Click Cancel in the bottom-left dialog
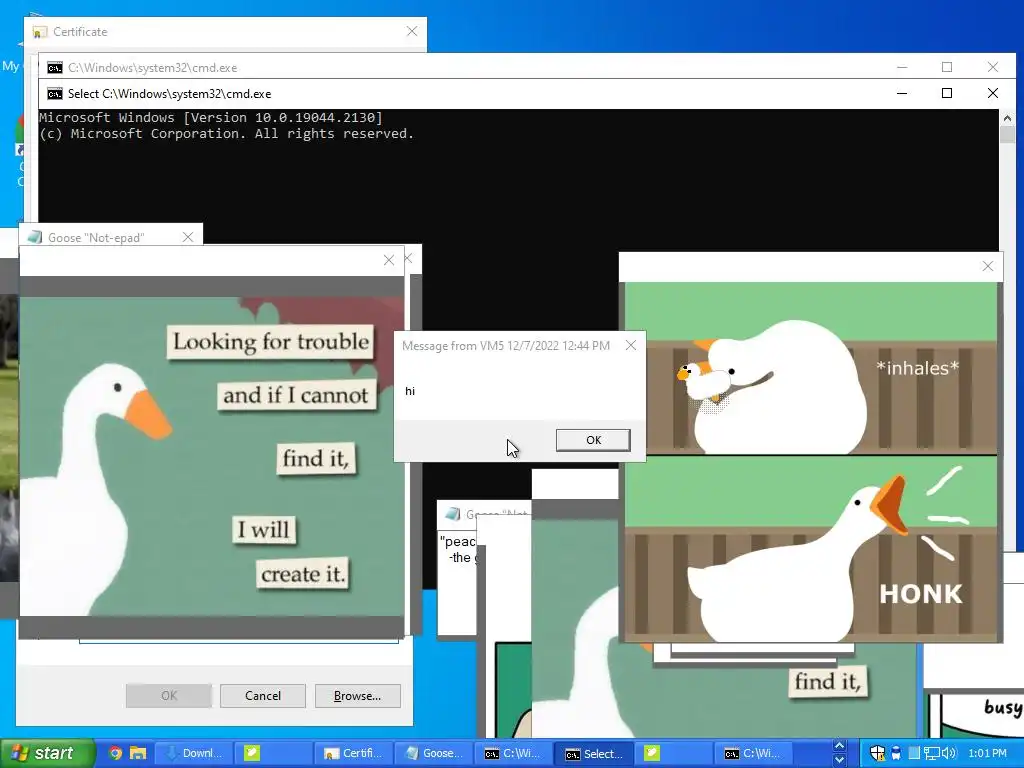Screen dimensions: 1024x768 tap(263, 696)
